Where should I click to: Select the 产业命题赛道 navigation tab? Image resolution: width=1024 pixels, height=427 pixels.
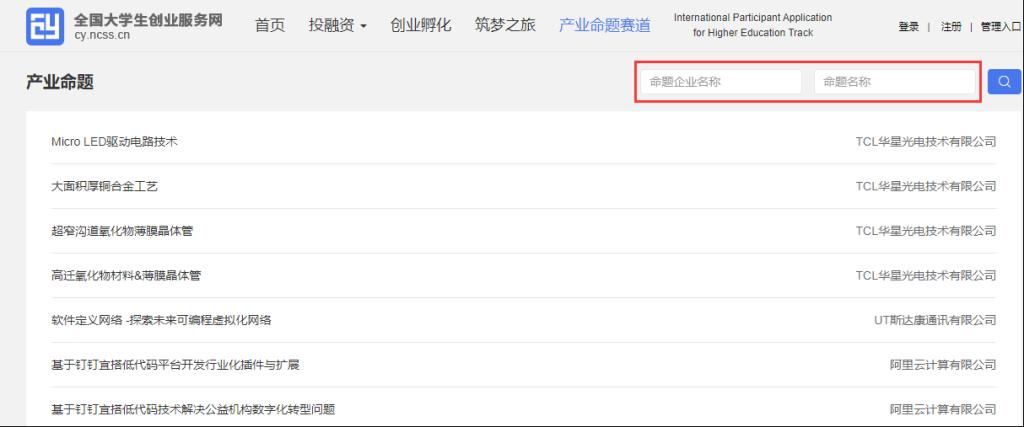click(x=605, y=25)
